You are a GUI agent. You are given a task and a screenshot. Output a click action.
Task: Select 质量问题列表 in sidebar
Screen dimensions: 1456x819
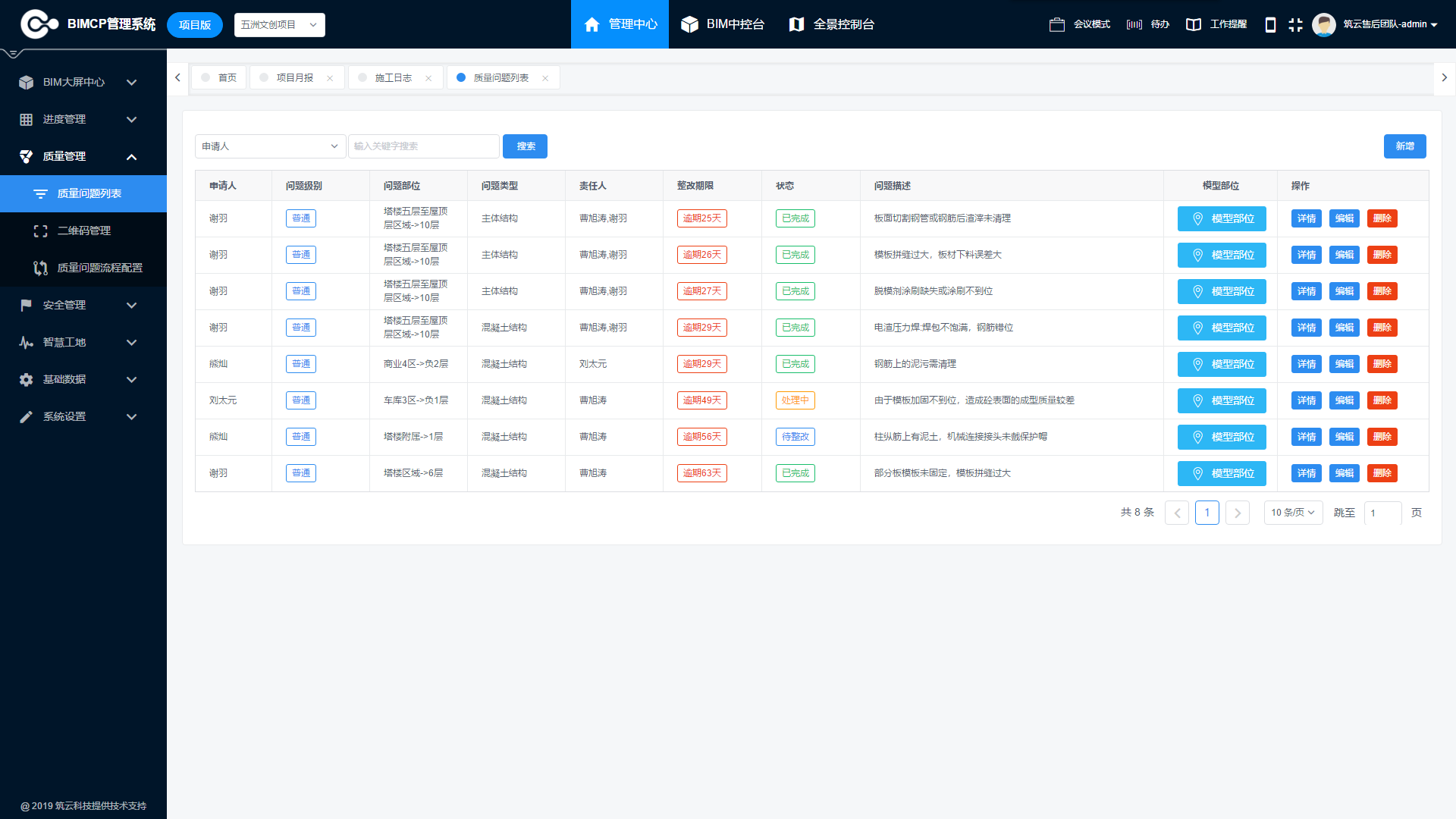[83, 193]
